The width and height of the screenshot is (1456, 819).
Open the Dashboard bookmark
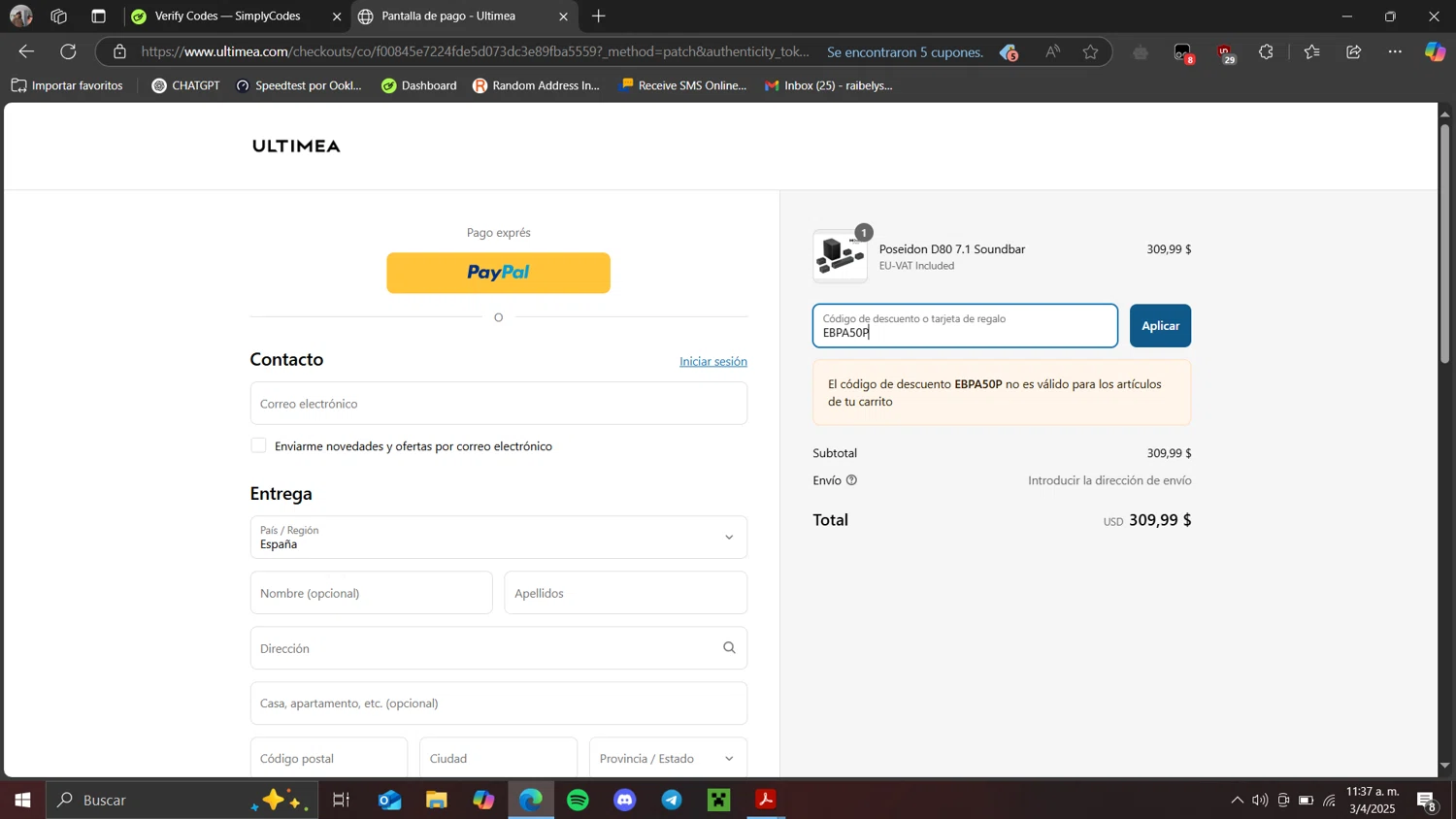[x=419, y=85]
